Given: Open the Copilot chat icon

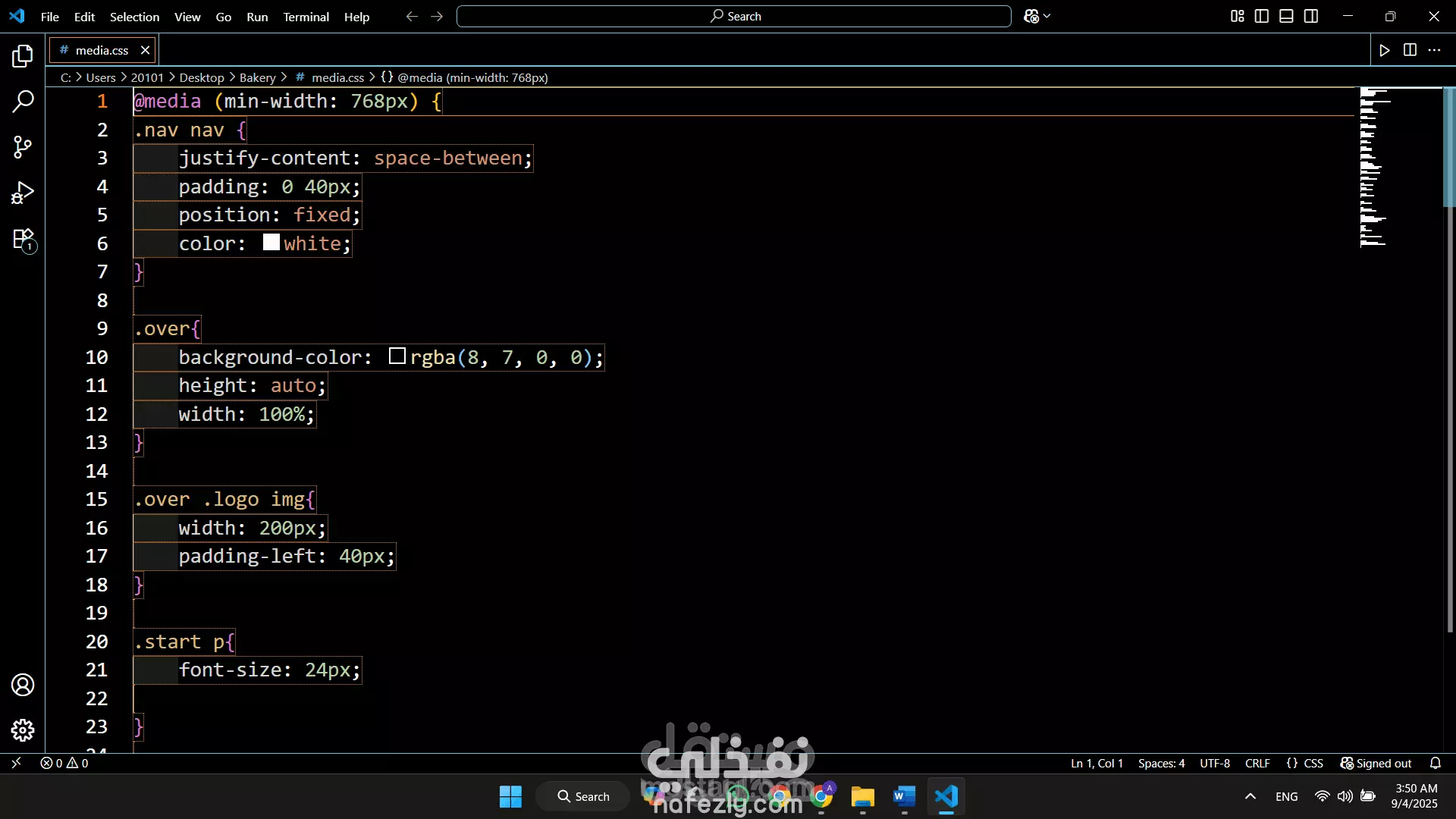Looking at the screenshot, I should [x=1031, y=16].
